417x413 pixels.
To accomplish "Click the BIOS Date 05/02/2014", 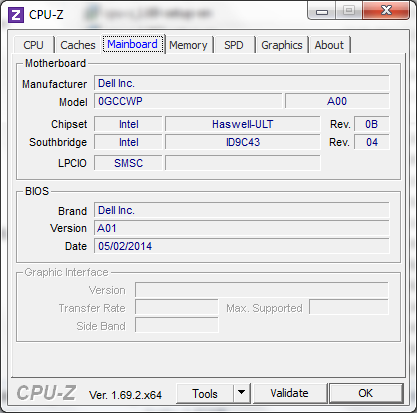I will tap(242, 246).
